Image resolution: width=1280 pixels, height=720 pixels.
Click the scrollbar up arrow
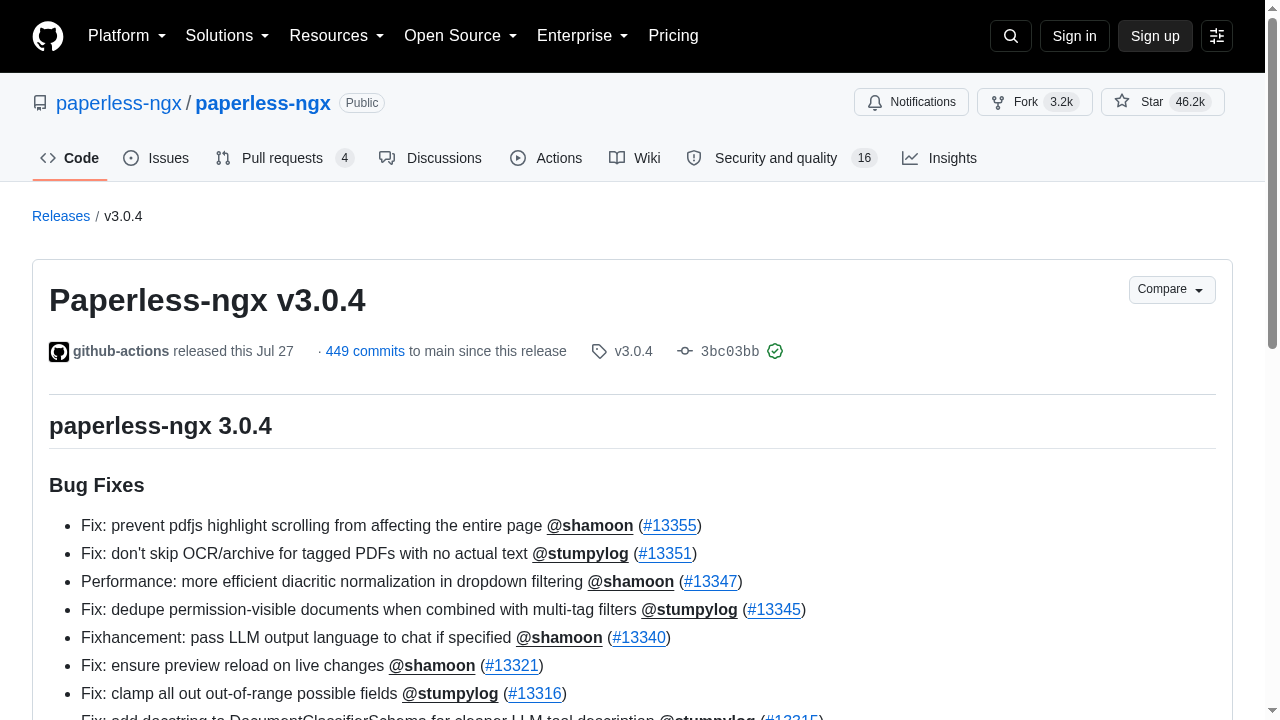1272,8
